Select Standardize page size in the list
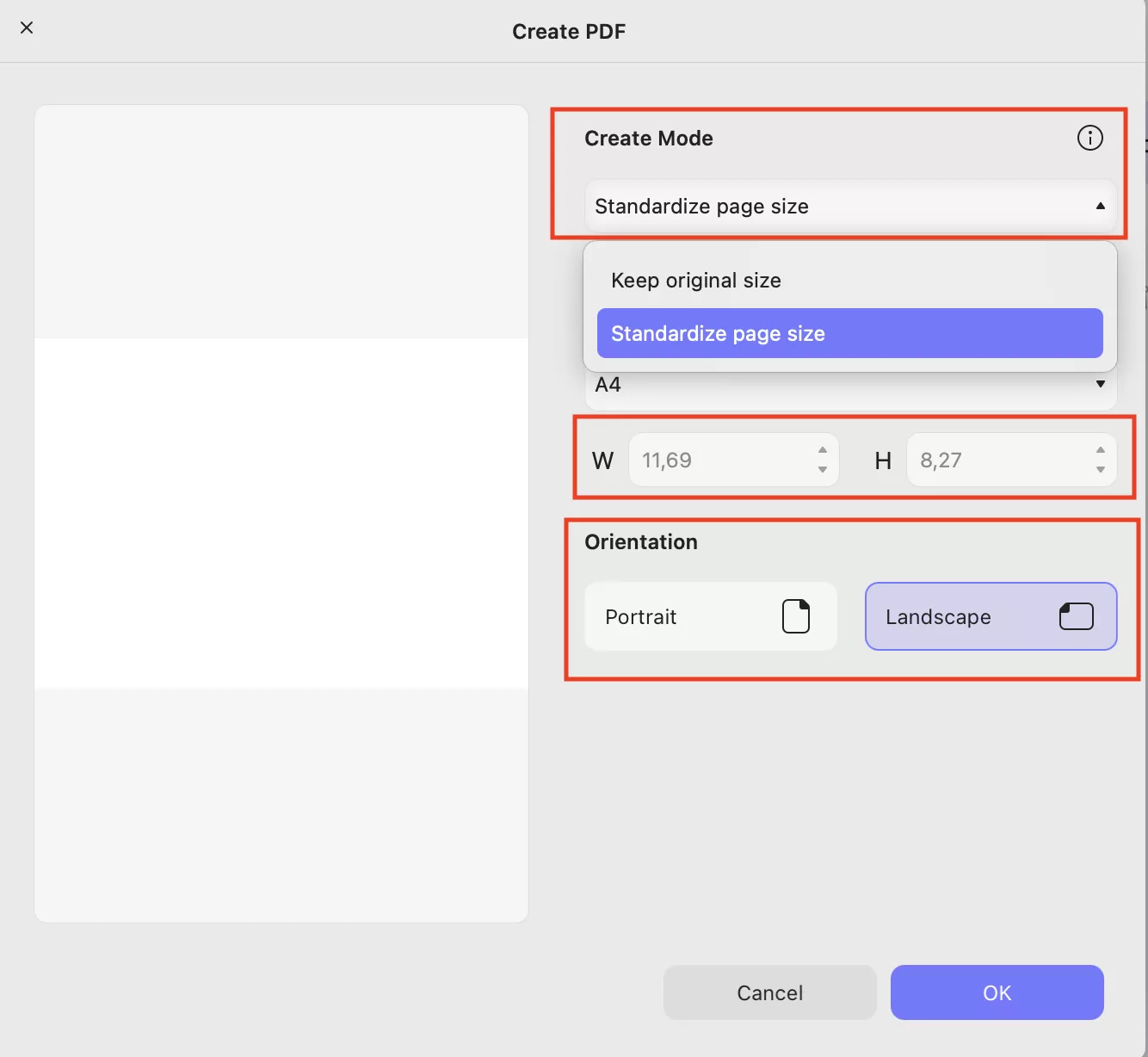This screenshot has width=1148, height=1057. point(849,333)
